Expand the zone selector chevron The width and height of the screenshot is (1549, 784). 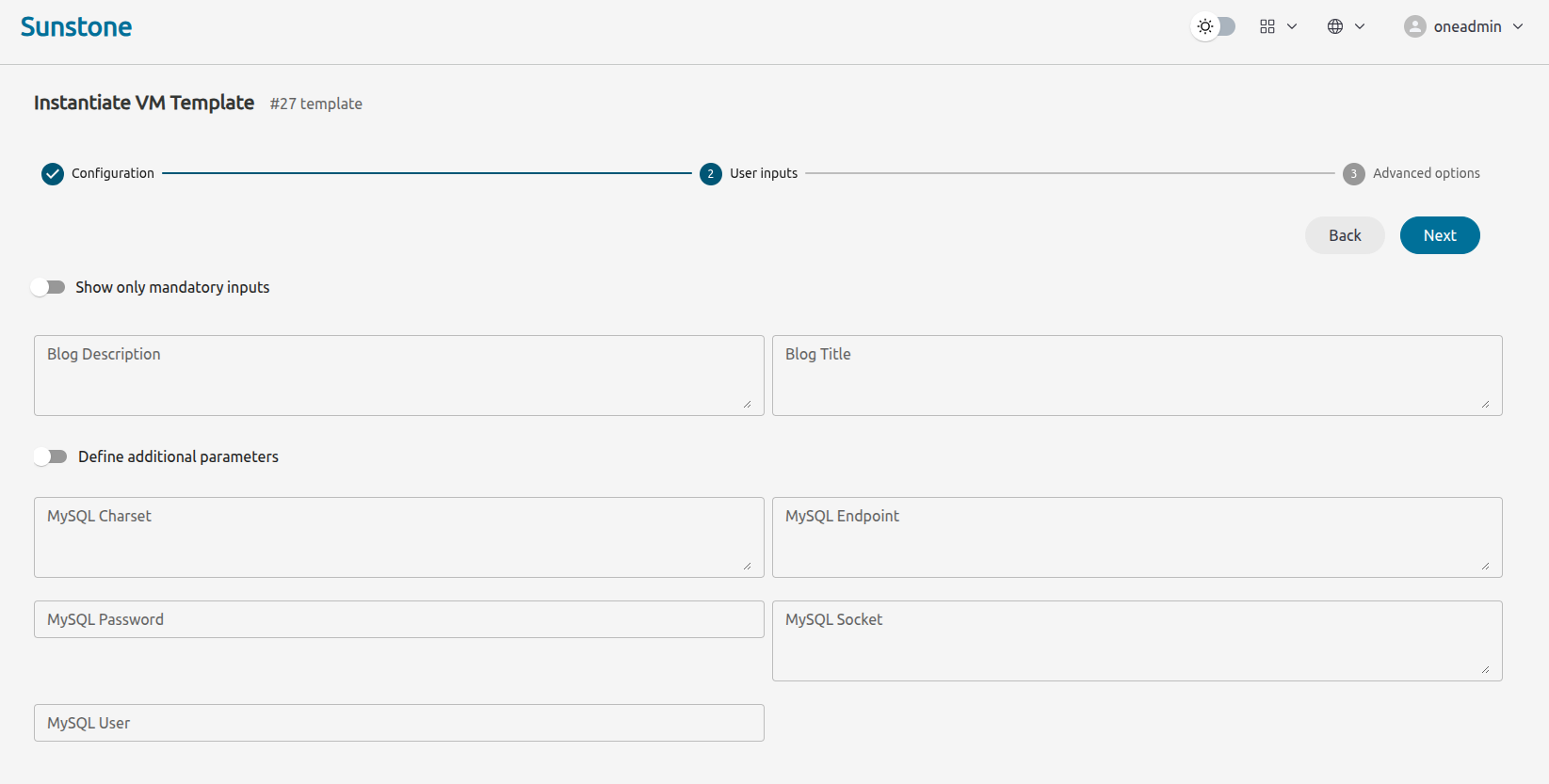1360,26
